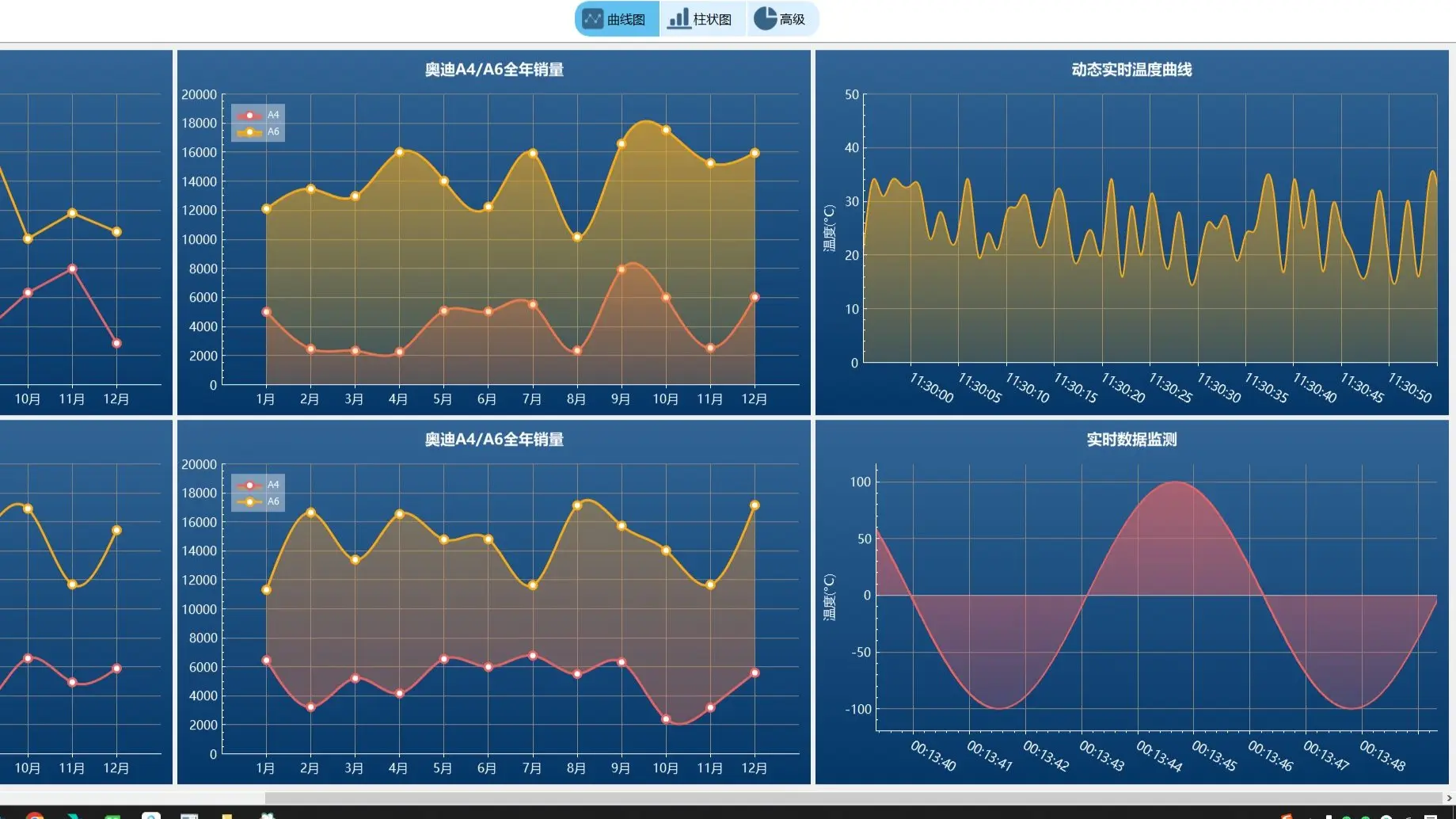Screen dimensions: 1456x819
Task: Click the horizontal scrollbar thumb
Action: point(853,798)
